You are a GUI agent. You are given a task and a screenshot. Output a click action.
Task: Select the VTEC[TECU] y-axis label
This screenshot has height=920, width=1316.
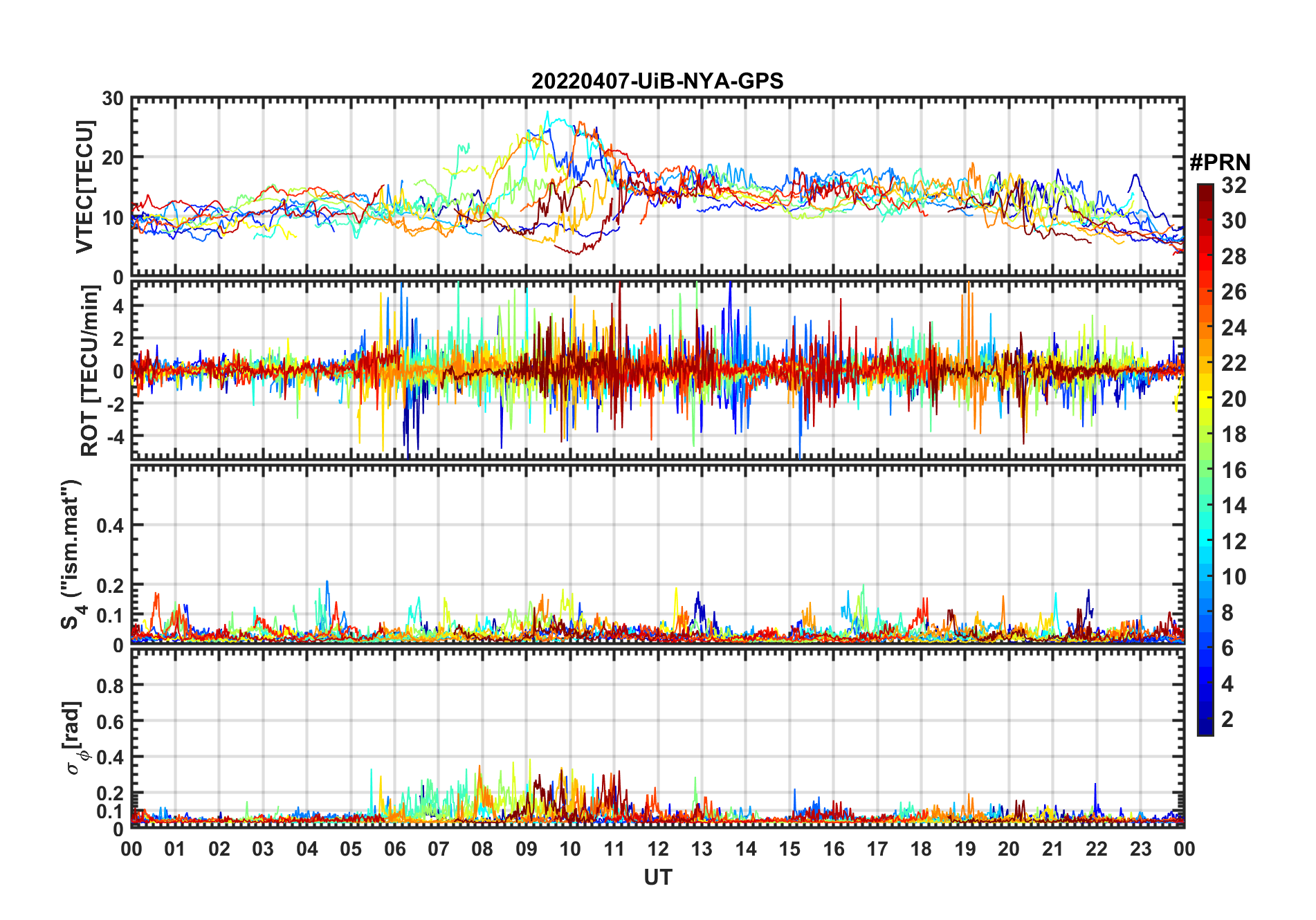click(x=84, y=187)
